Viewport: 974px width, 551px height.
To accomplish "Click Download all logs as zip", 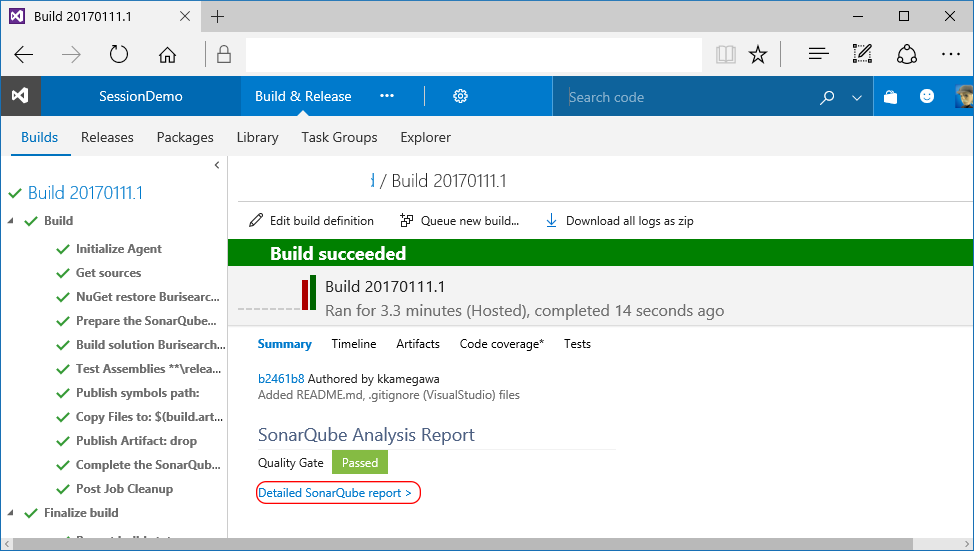I will point(619,221).
